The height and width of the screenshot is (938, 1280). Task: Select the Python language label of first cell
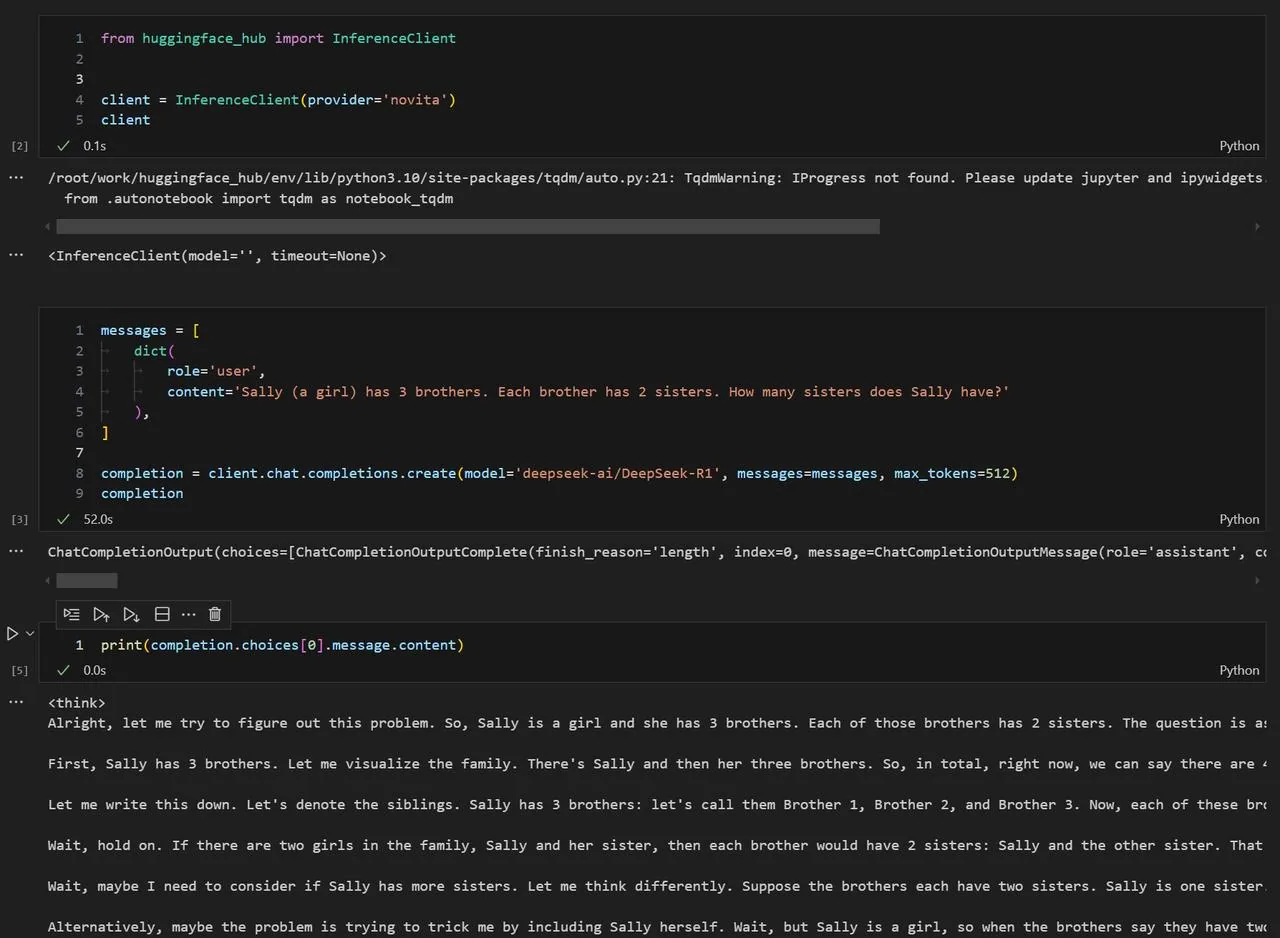1239,146
